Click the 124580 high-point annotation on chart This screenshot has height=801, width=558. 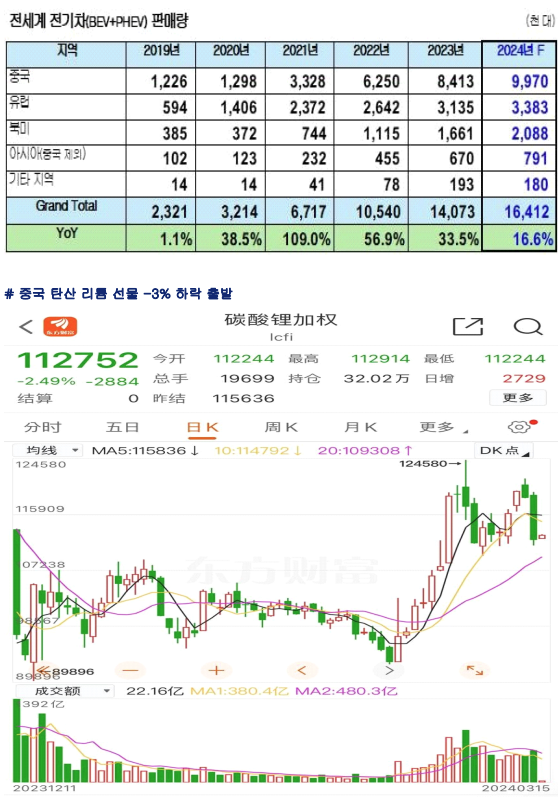click(x=430, y=463)
